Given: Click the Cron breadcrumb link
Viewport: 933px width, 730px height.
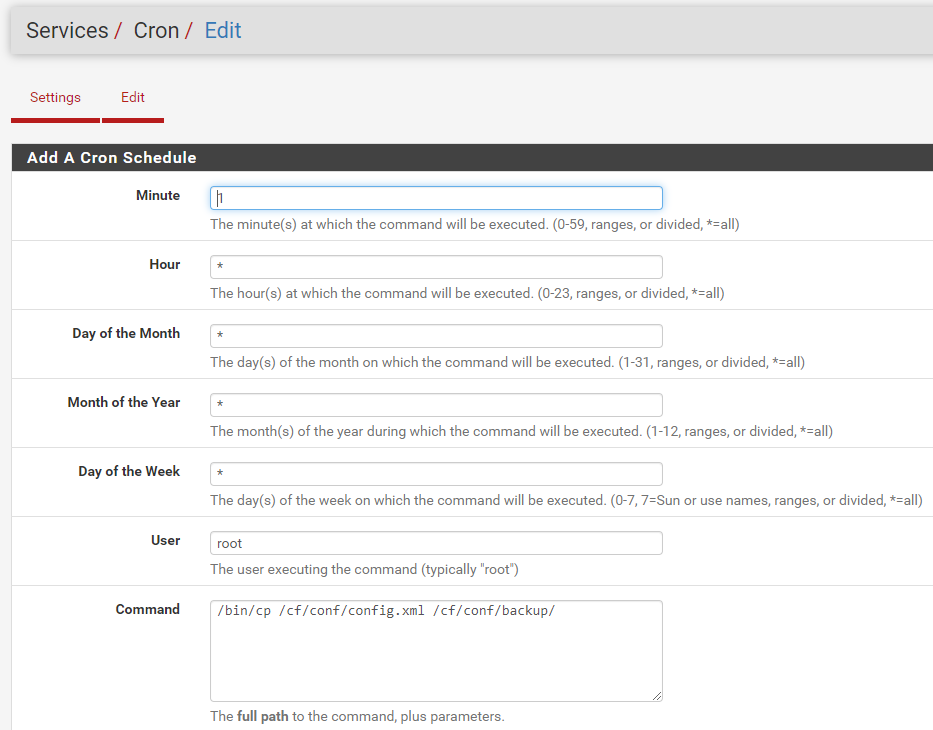Looking at the screenshot, I should (x=156, y=30).
